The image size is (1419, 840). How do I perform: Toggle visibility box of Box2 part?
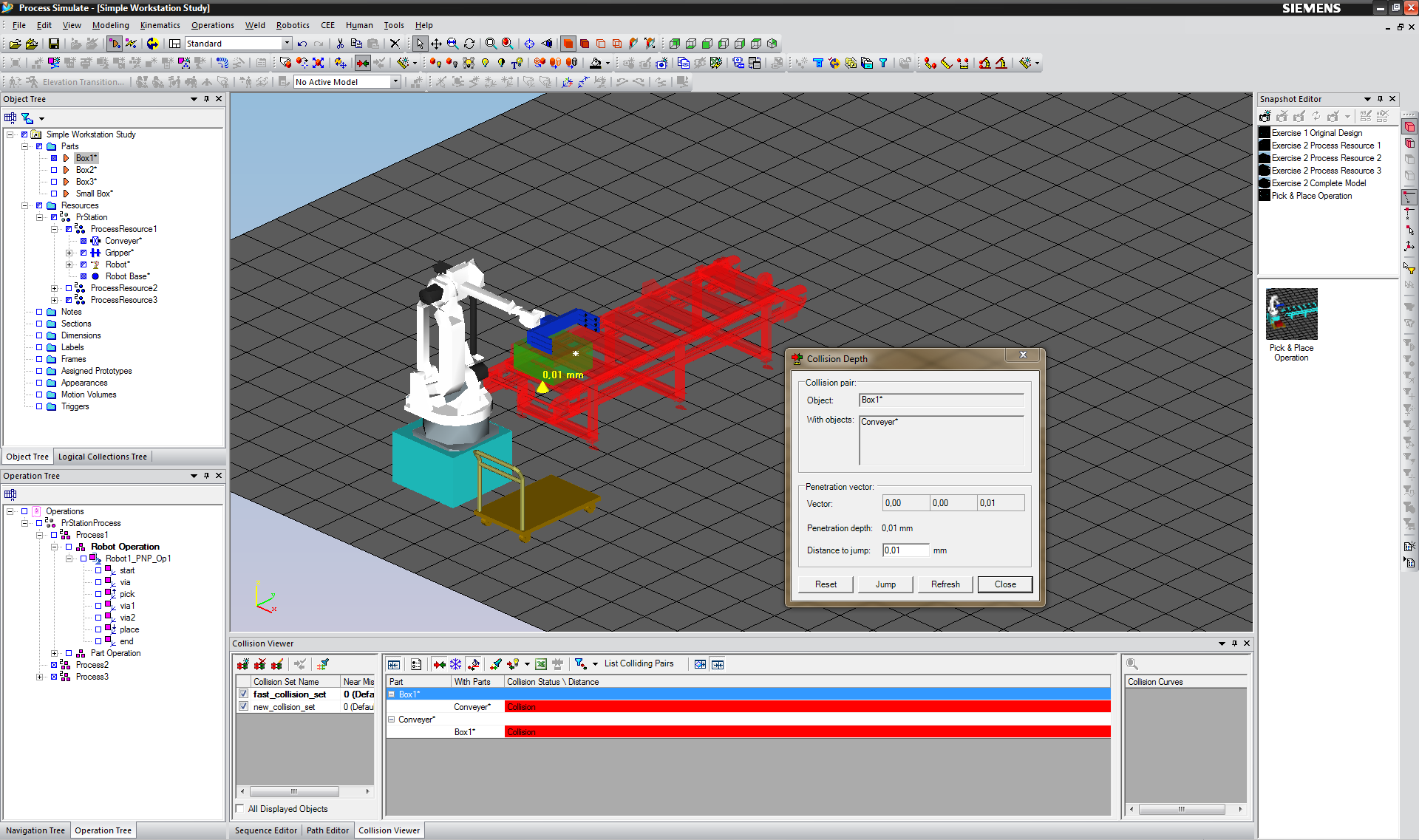pyautogui.click(x=54, y=170)
